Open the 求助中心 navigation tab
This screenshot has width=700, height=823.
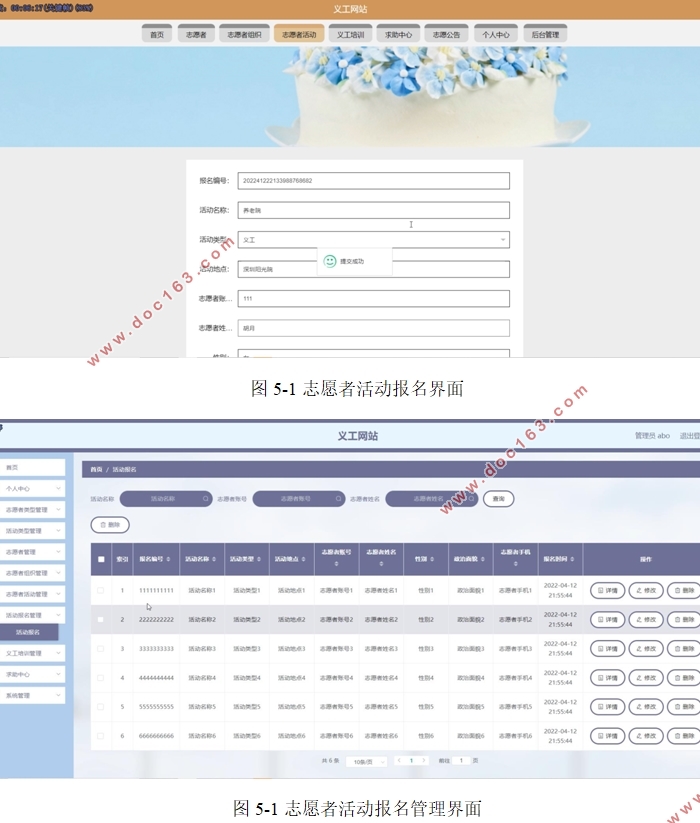398,34
